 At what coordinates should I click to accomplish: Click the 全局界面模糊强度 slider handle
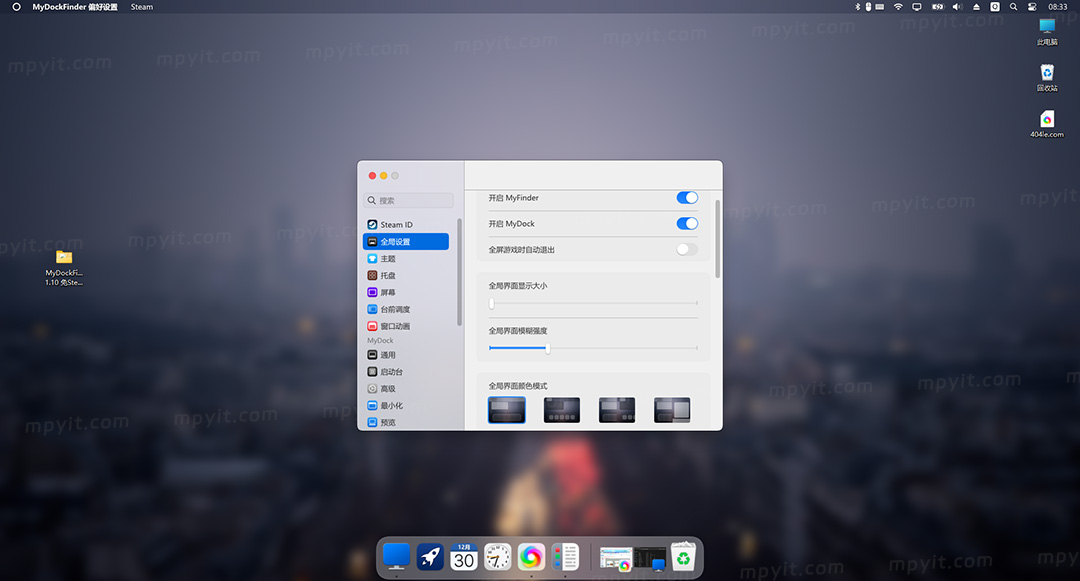548,348
